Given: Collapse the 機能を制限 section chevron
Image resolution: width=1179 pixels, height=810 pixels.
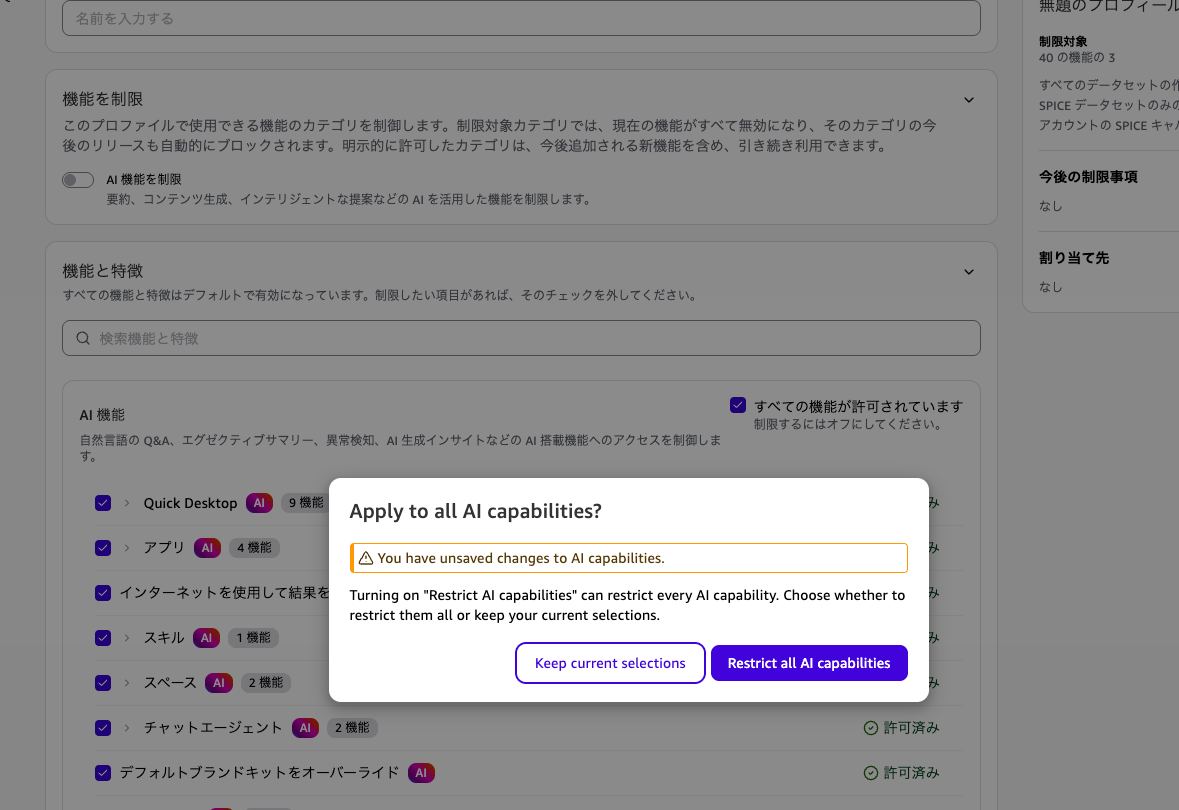Looking at the screenshot, I should (969, 100).
